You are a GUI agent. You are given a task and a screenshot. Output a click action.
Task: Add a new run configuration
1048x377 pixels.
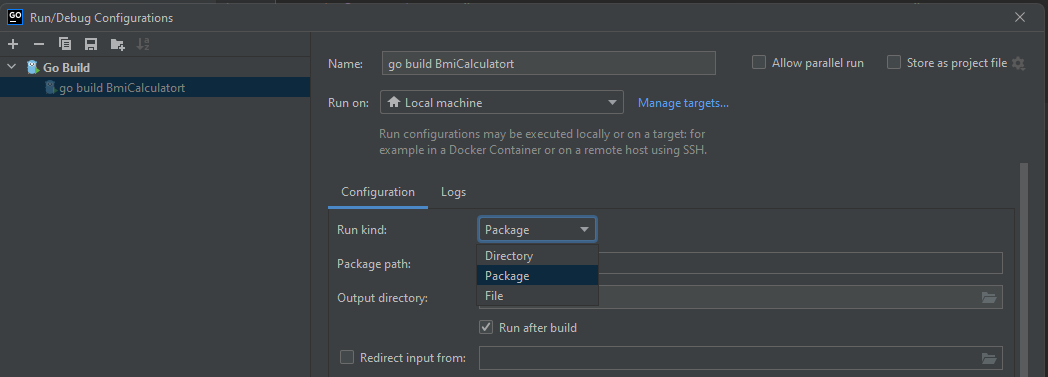point(13,44)
